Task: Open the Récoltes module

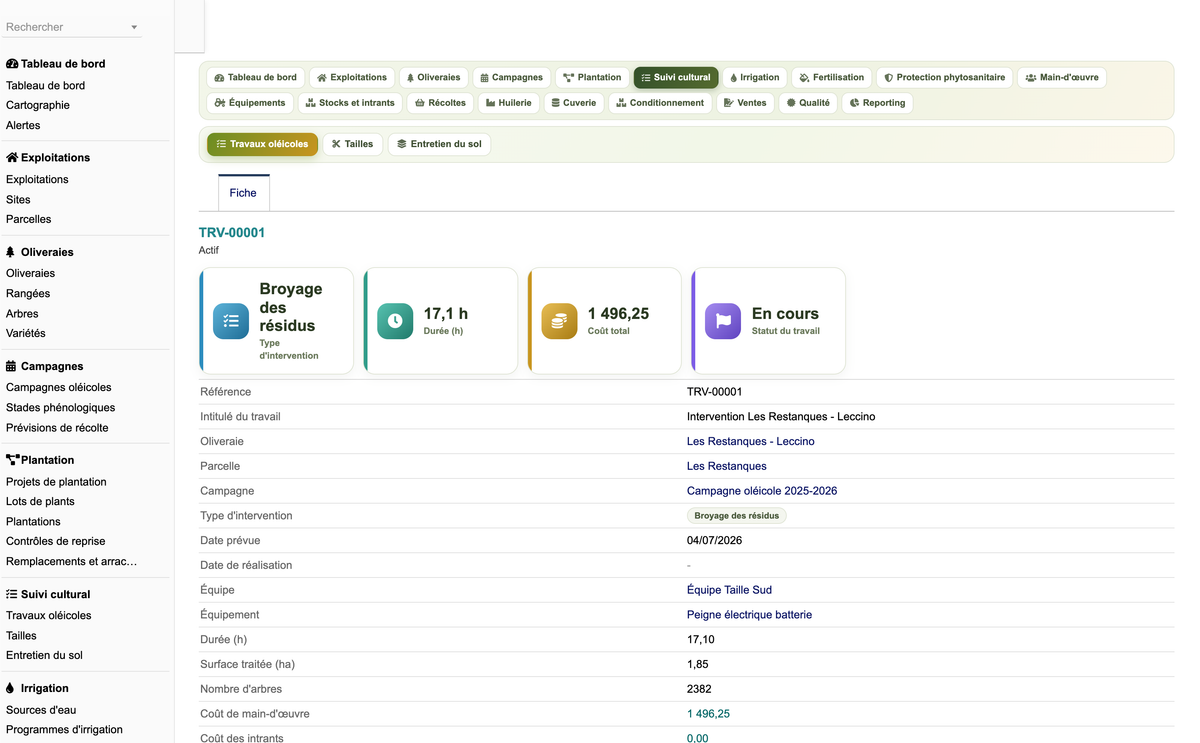Action: [x=440, y=102]
